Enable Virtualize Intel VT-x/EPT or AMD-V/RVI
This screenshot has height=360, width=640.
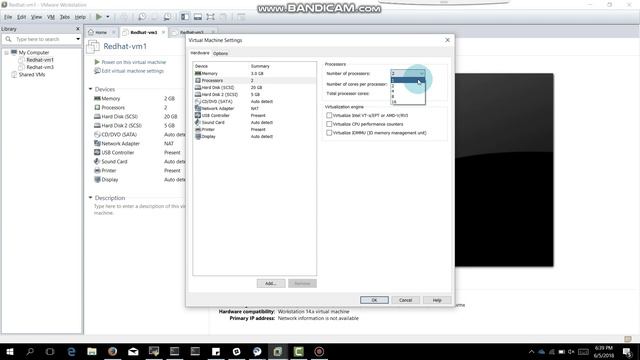329,115
